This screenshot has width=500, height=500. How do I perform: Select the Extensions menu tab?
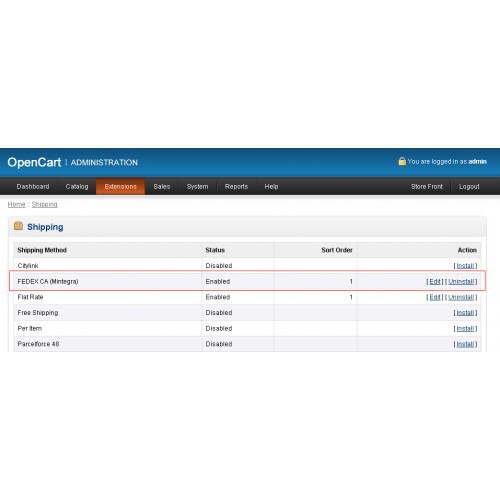121,187
